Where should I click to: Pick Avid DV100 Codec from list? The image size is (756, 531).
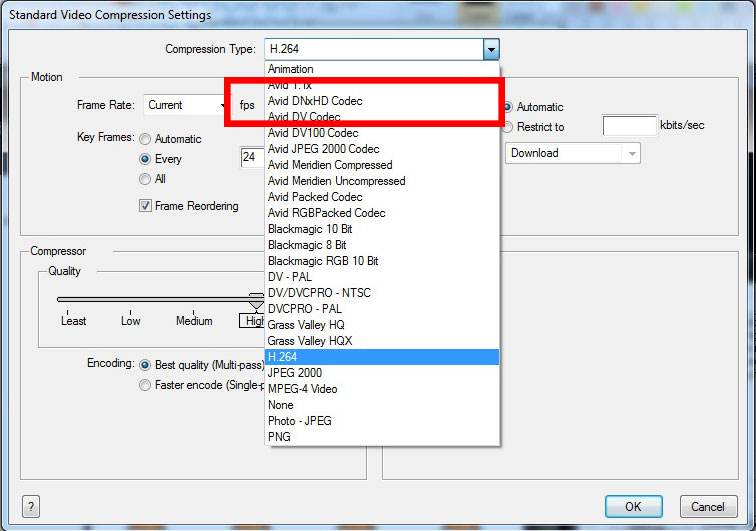point(382,133)
